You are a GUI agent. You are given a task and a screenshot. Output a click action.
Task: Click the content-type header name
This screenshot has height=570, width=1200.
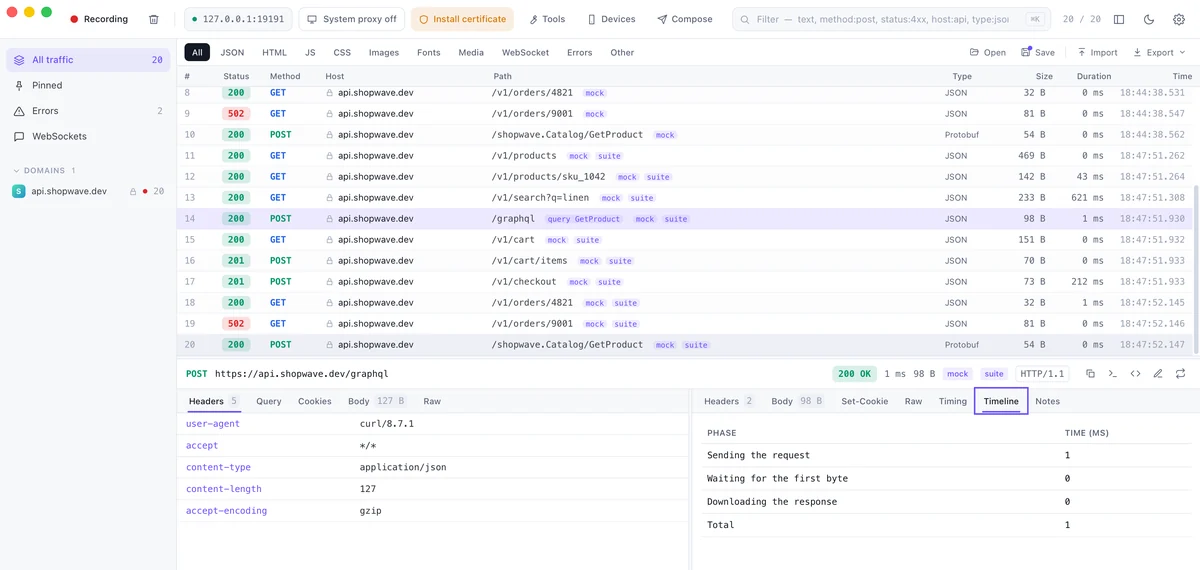218,467
